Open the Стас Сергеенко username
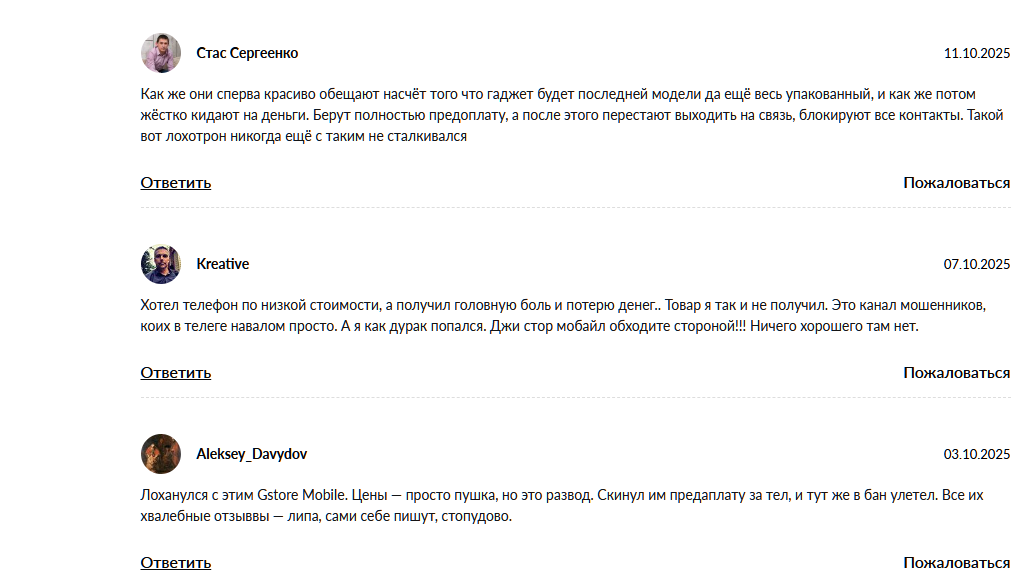1029x585 pixels. point(247,53)
